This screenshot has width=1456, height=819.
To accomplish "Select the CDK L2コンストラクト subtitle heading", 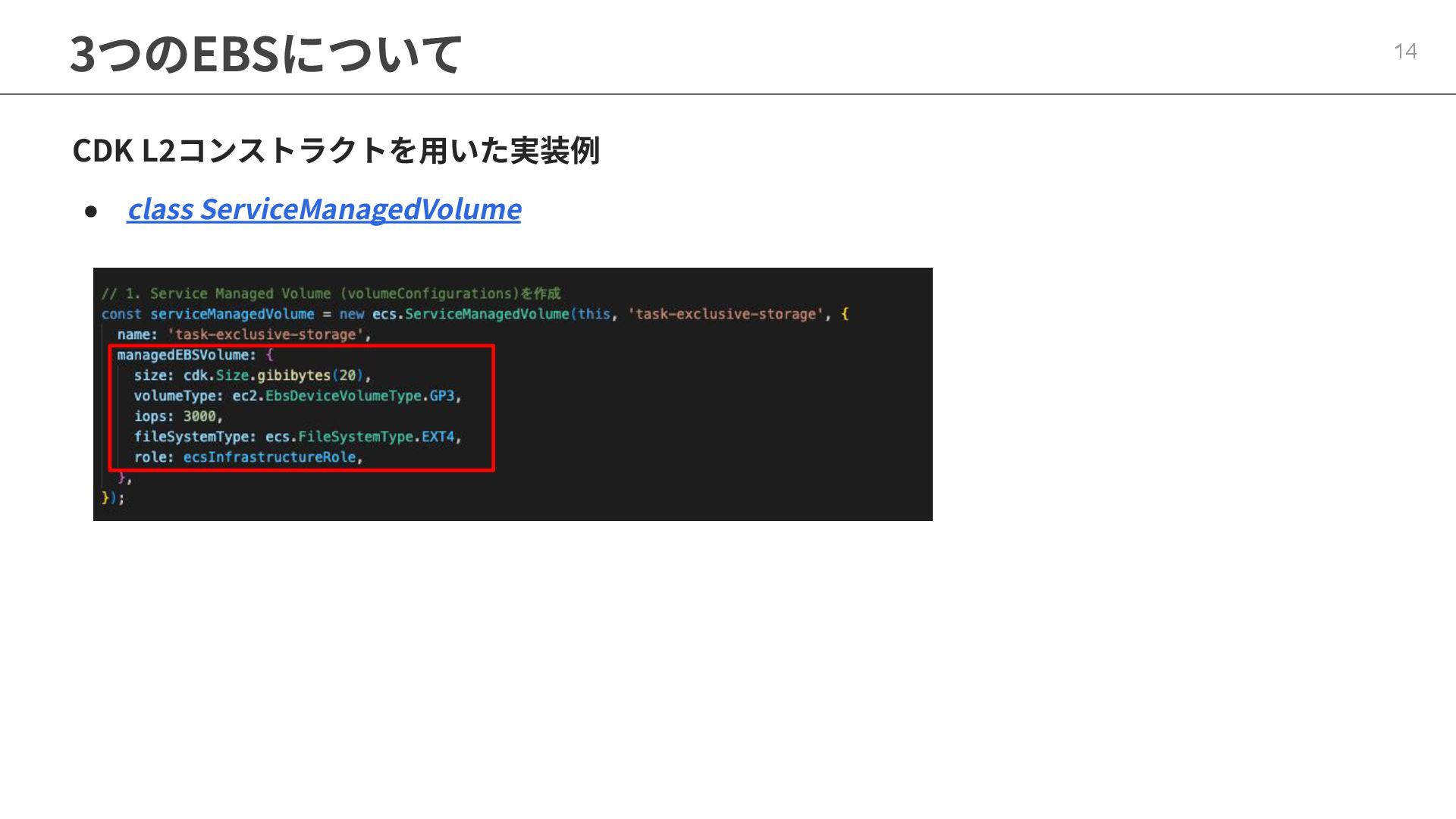I will [336, 150].
